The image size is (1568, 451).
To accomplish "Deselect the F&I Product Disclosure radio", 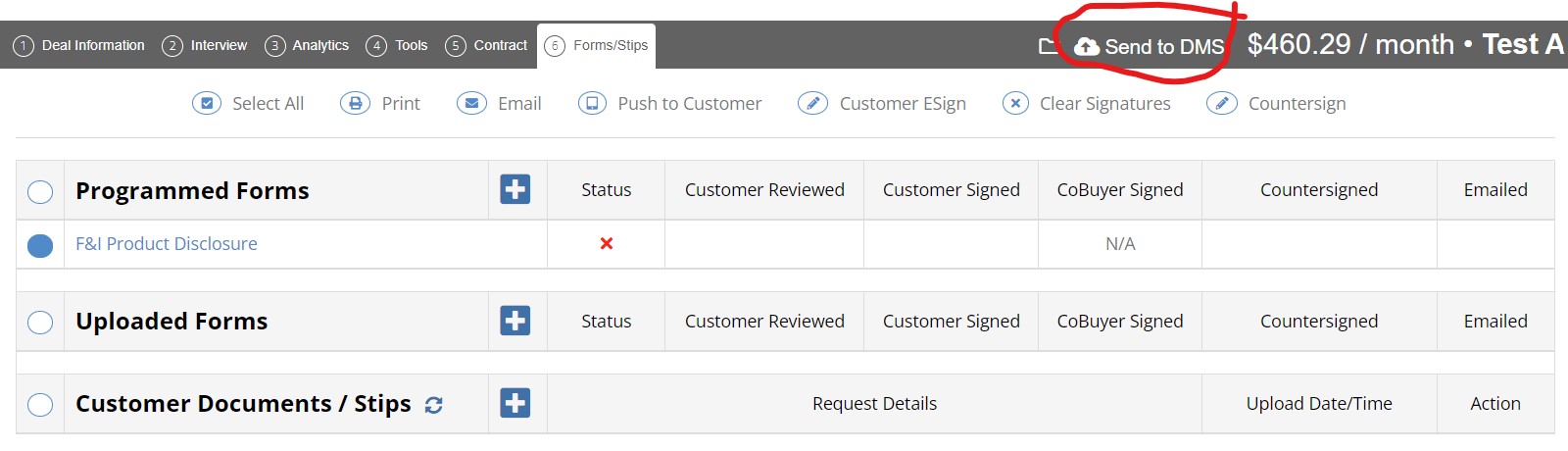I will click(x=40, y=245).
